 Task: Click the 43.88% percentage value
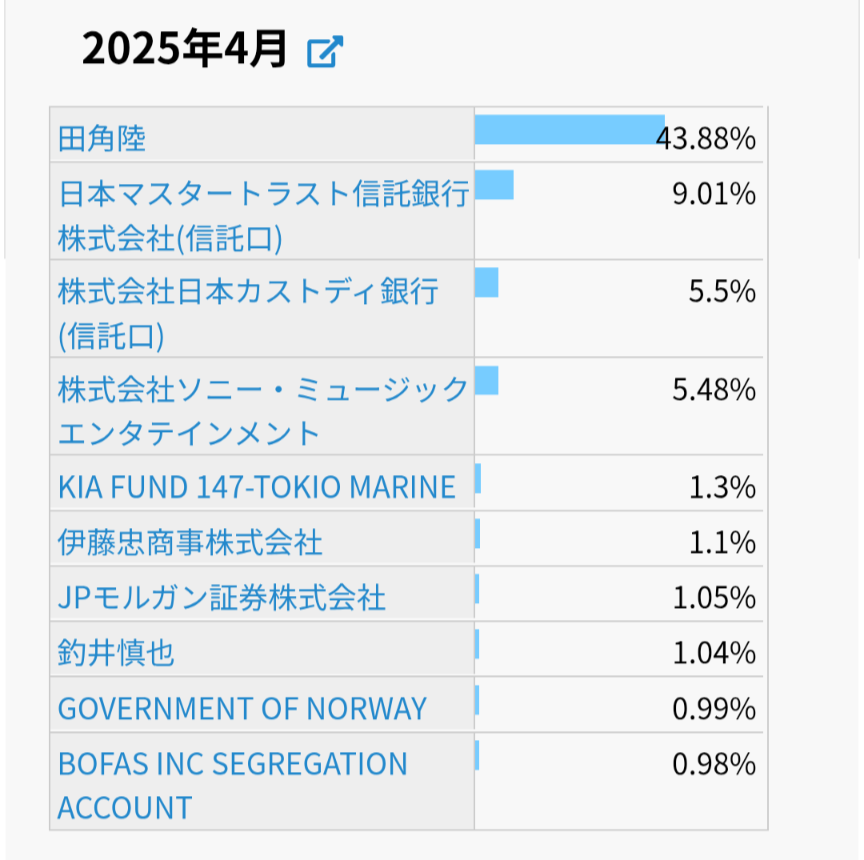click(708, 139)
